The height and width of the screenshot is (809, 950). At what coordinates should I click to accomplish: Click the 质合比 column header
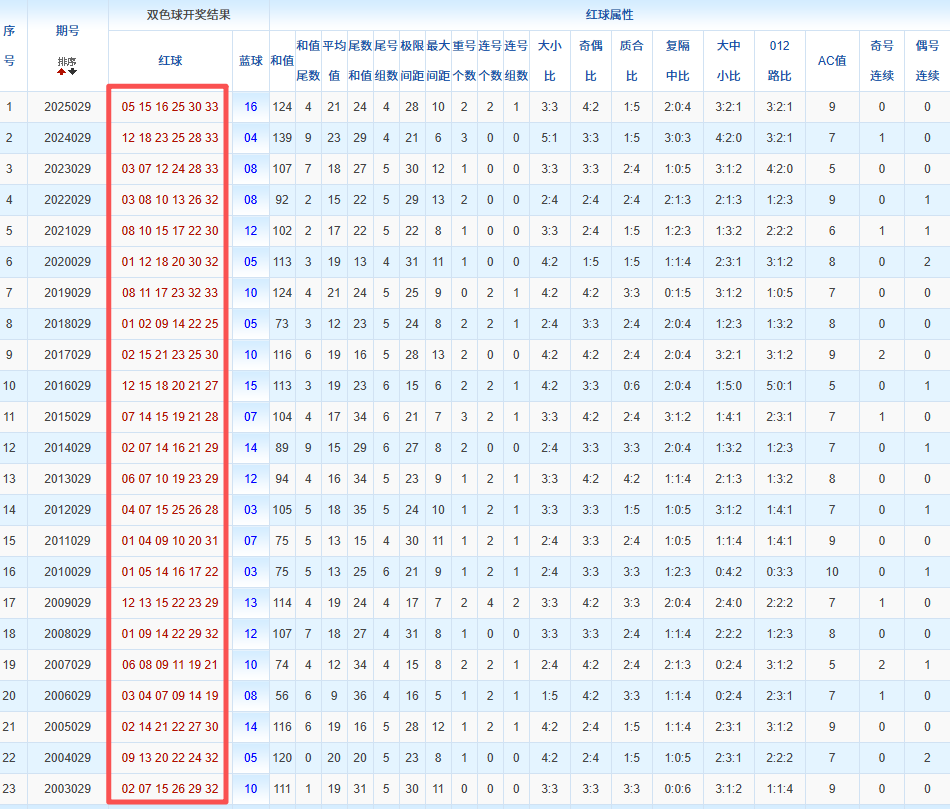click(x=632, y=61)
